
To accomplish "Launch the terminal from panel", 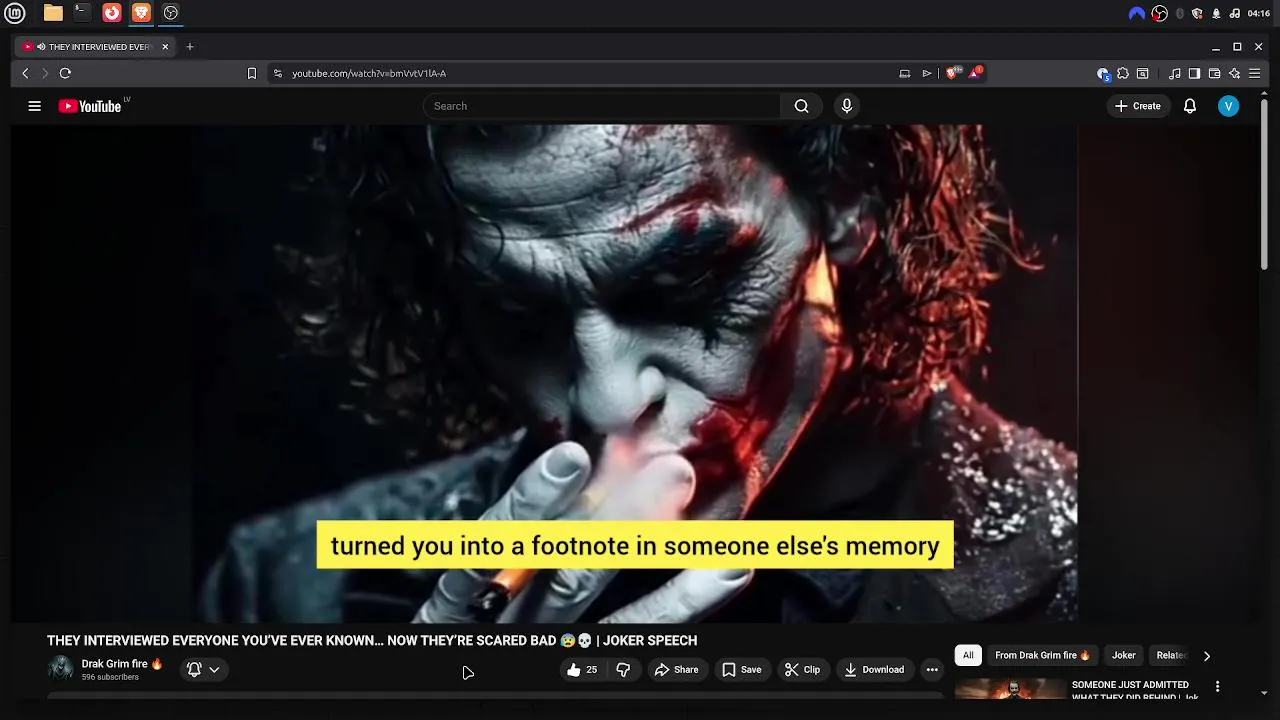I will [82, 13].
